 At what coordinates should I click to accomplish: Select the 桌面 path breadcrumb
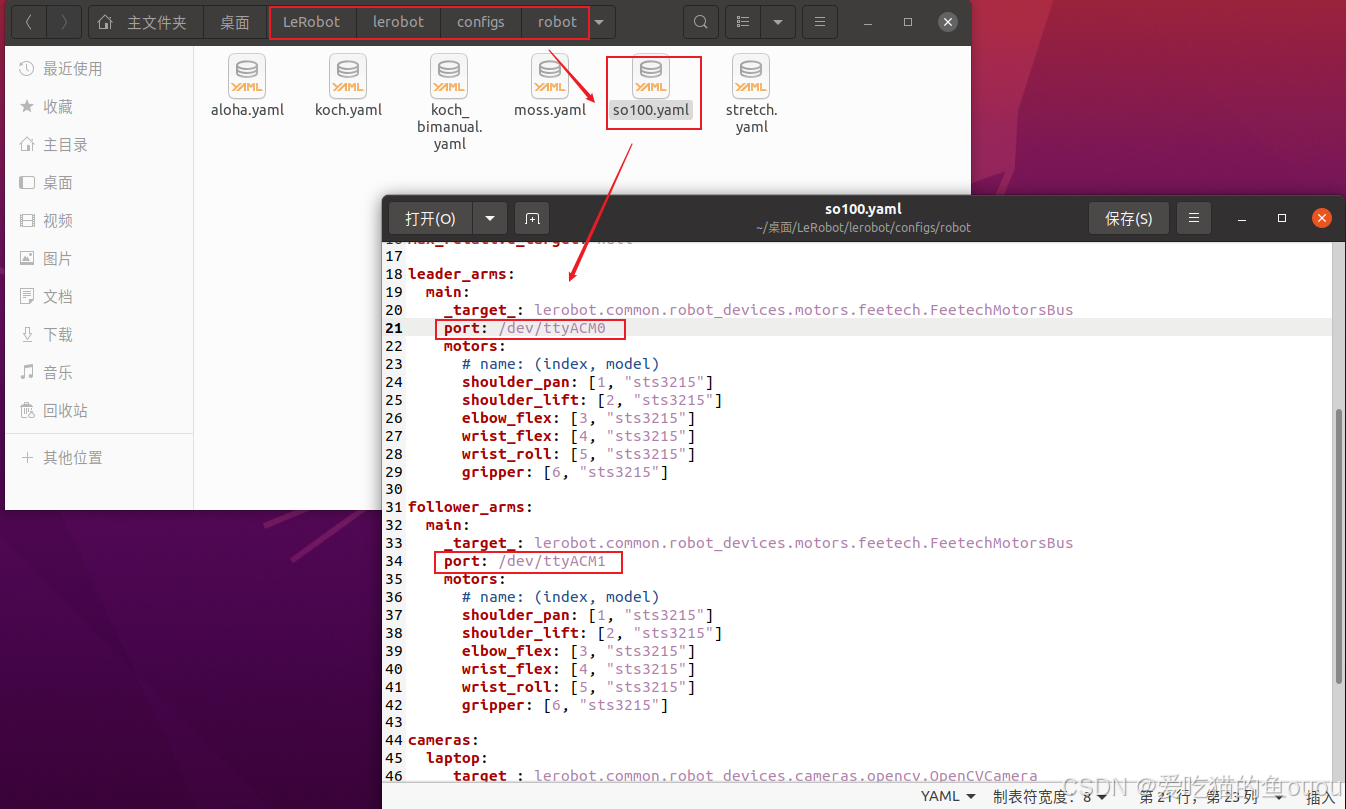tap(235, 22)
